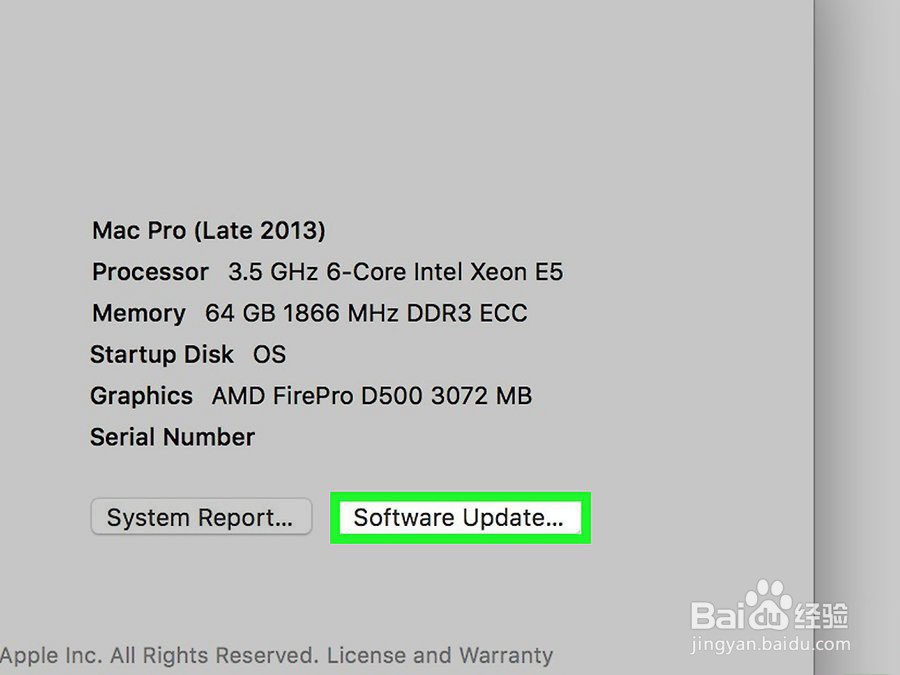
Task: Click the Baidu wordmark text
Action: pos(718,612)
